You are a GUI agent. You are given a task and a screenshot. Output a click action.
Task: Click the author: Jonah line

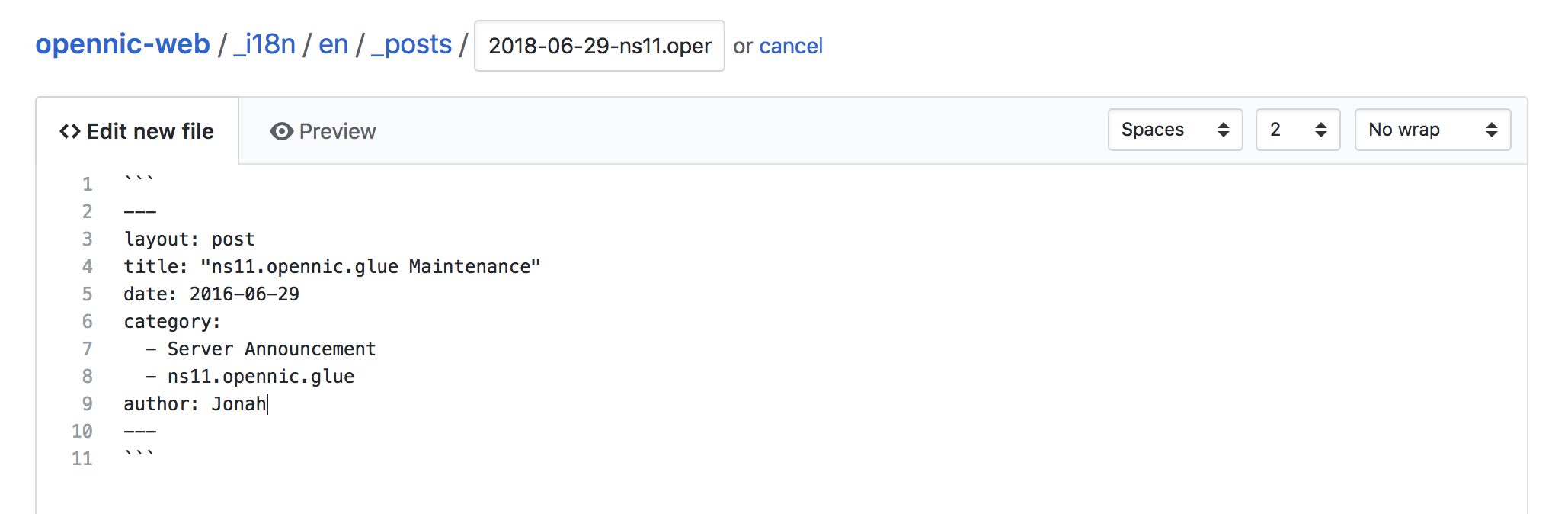195,404
